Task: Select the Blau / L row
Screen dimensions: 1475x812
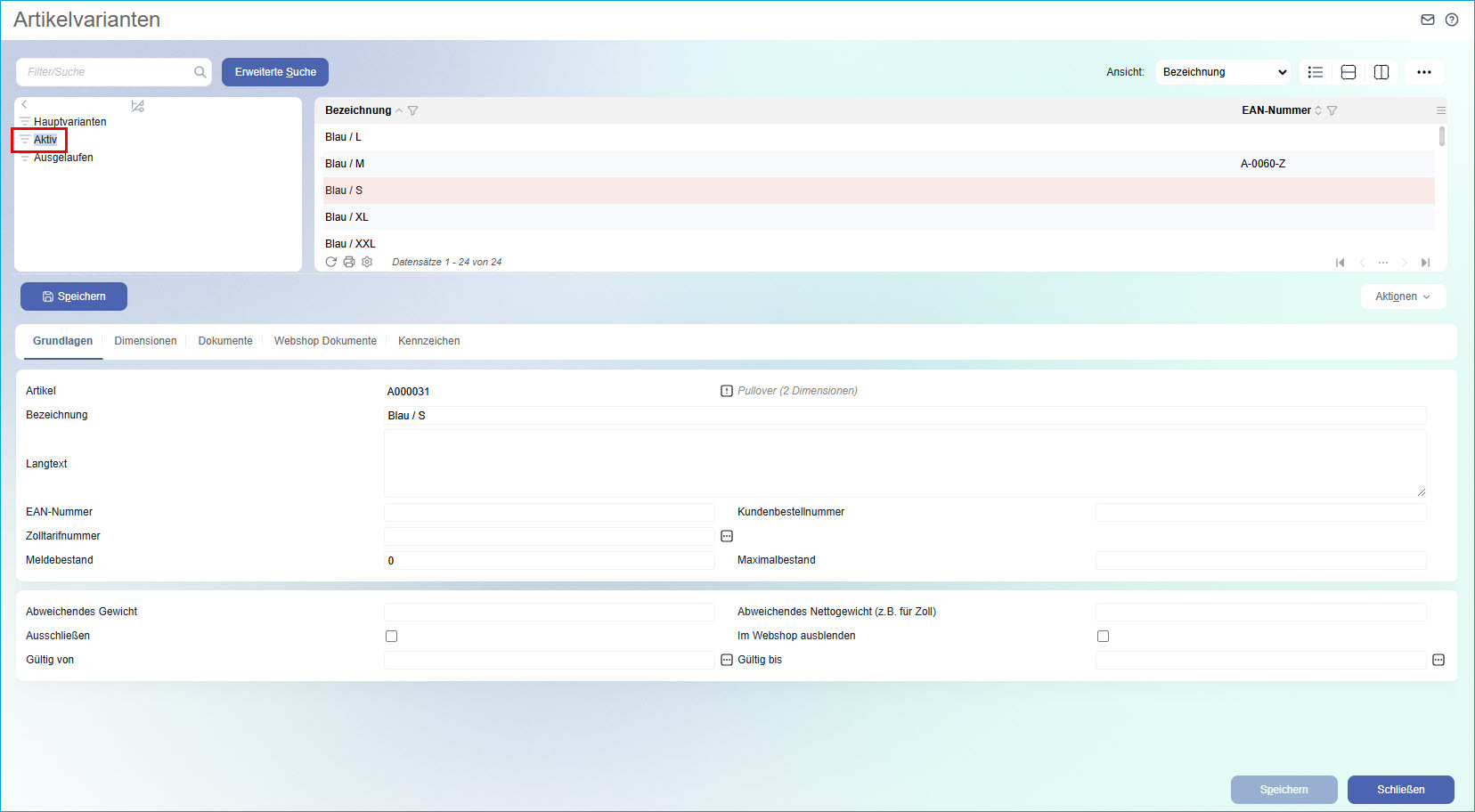Action: [879, 137]
